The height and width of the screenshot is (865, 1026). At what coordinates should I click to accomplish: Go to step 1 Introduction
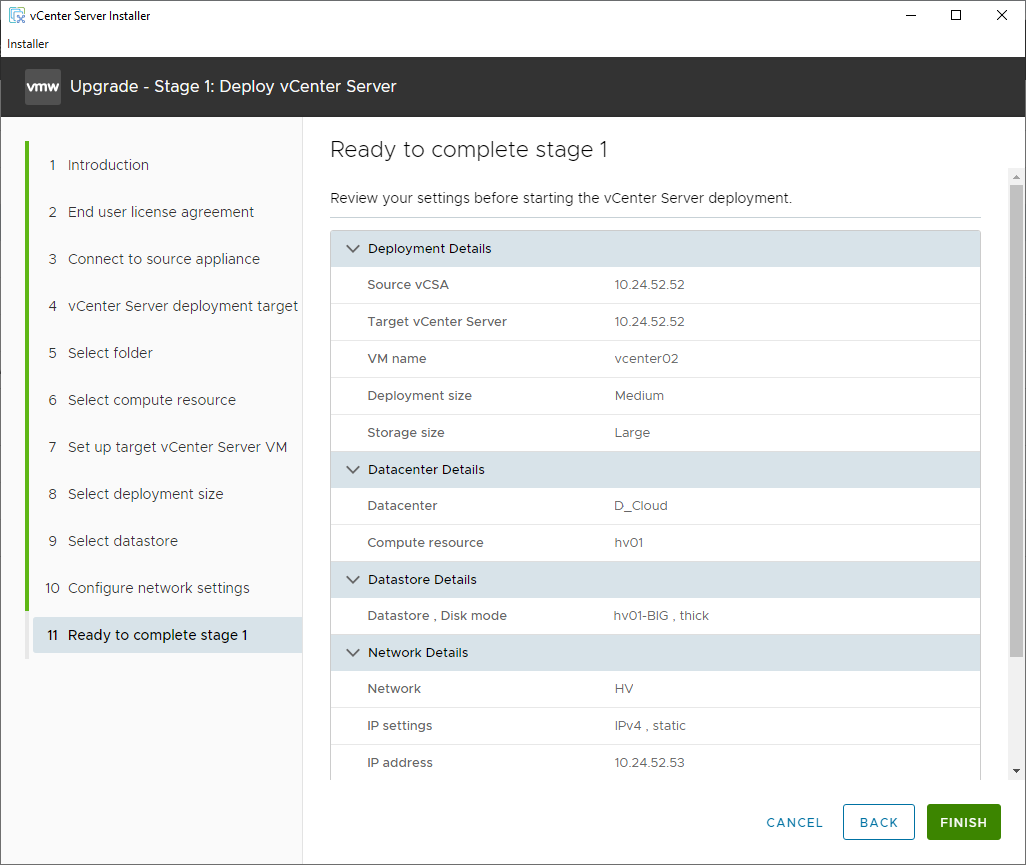pos(108,165)
